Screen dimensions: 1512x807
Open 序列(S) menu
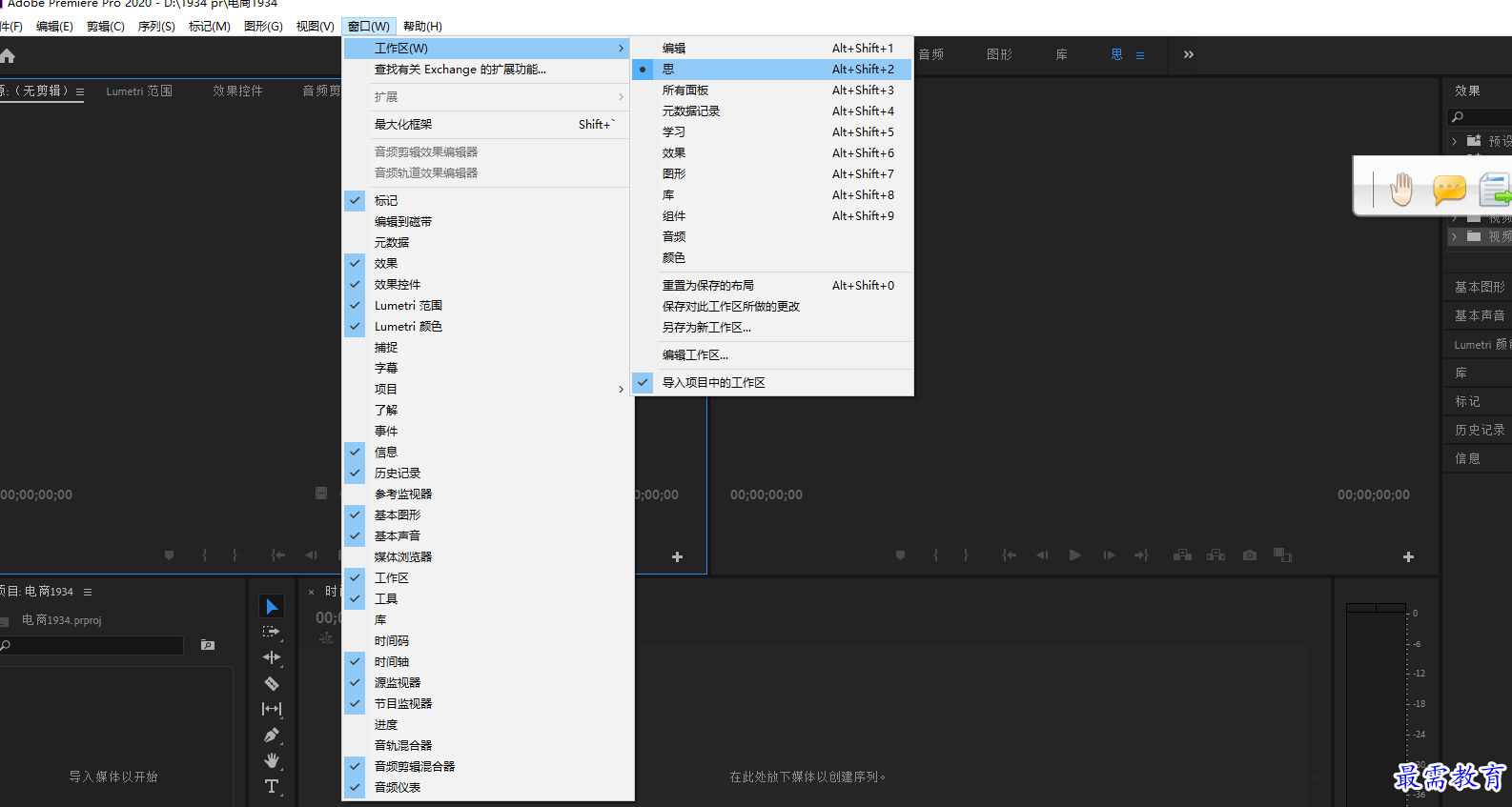tap(156, 27)
